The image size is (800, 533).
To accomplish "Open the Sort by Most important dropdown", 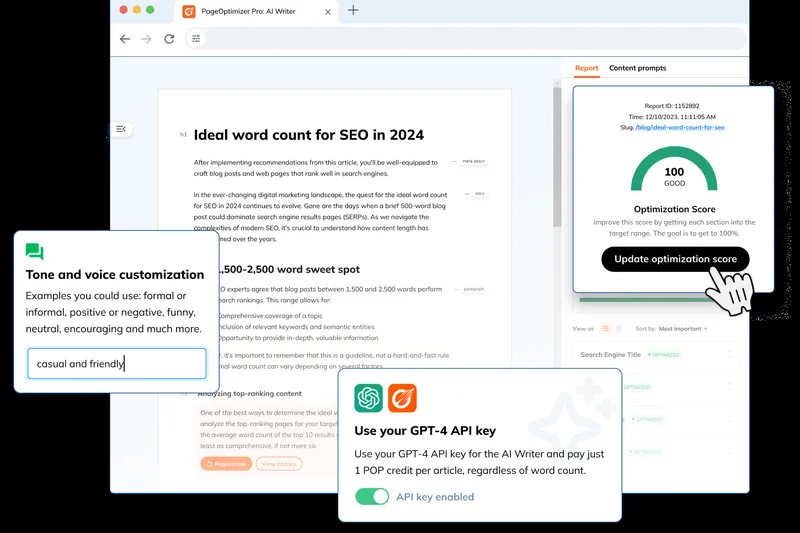I will pyautogui.click(x=683, y=328).
